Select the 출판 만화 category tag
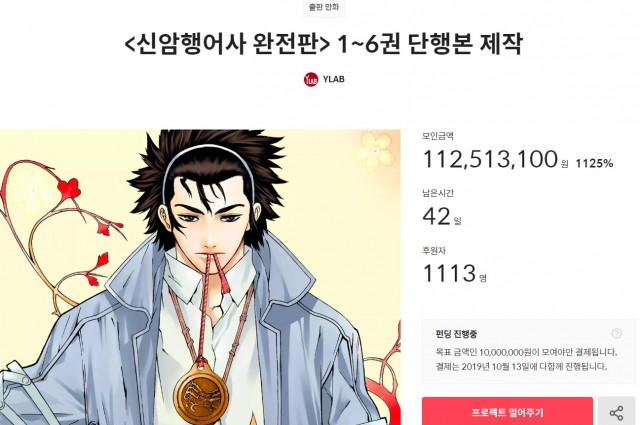The image size is (640, 425). click(324, 7)
